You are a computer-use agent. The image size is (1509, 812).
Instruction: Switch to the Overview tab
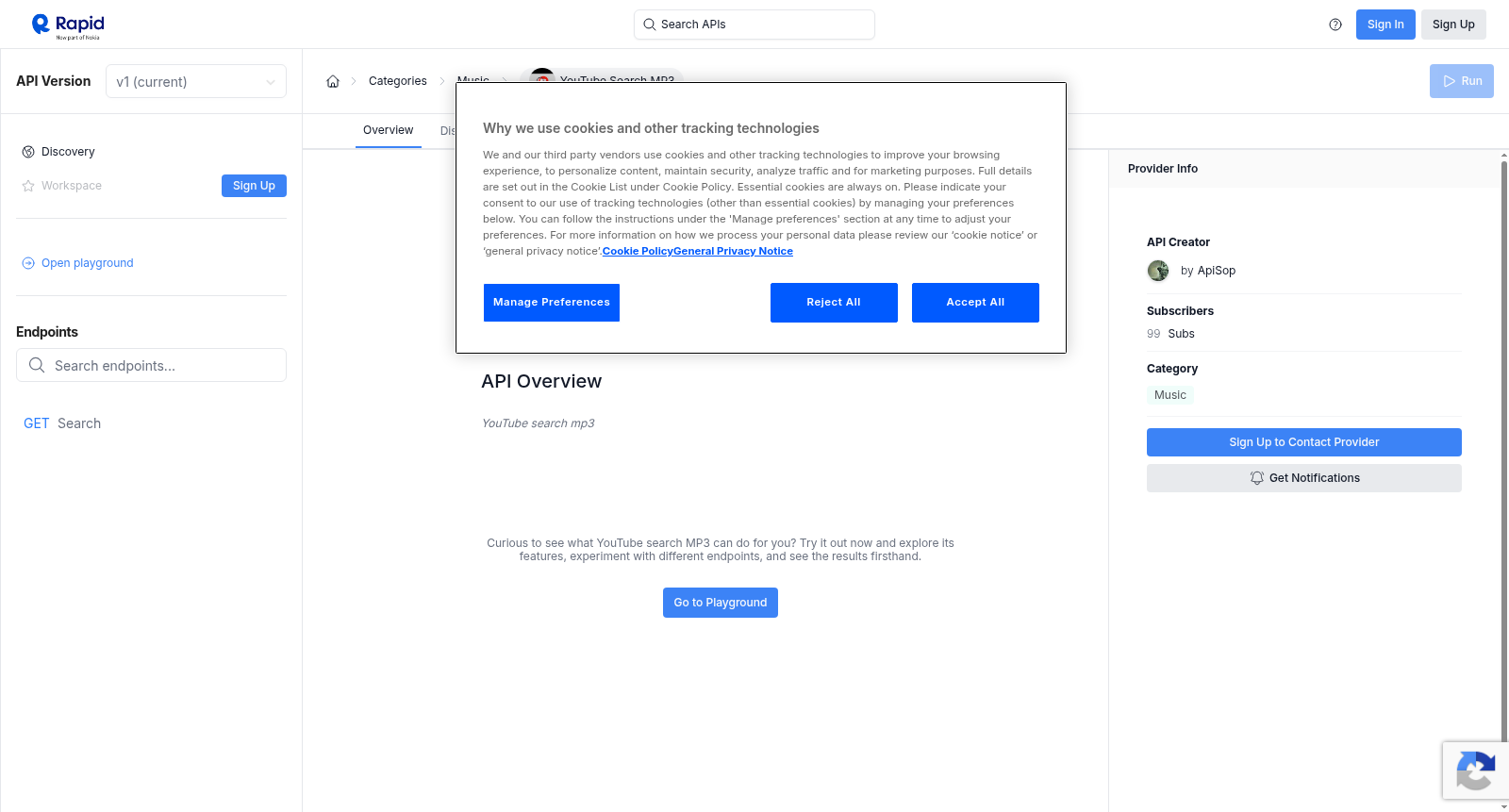click(x=389, y=130)
